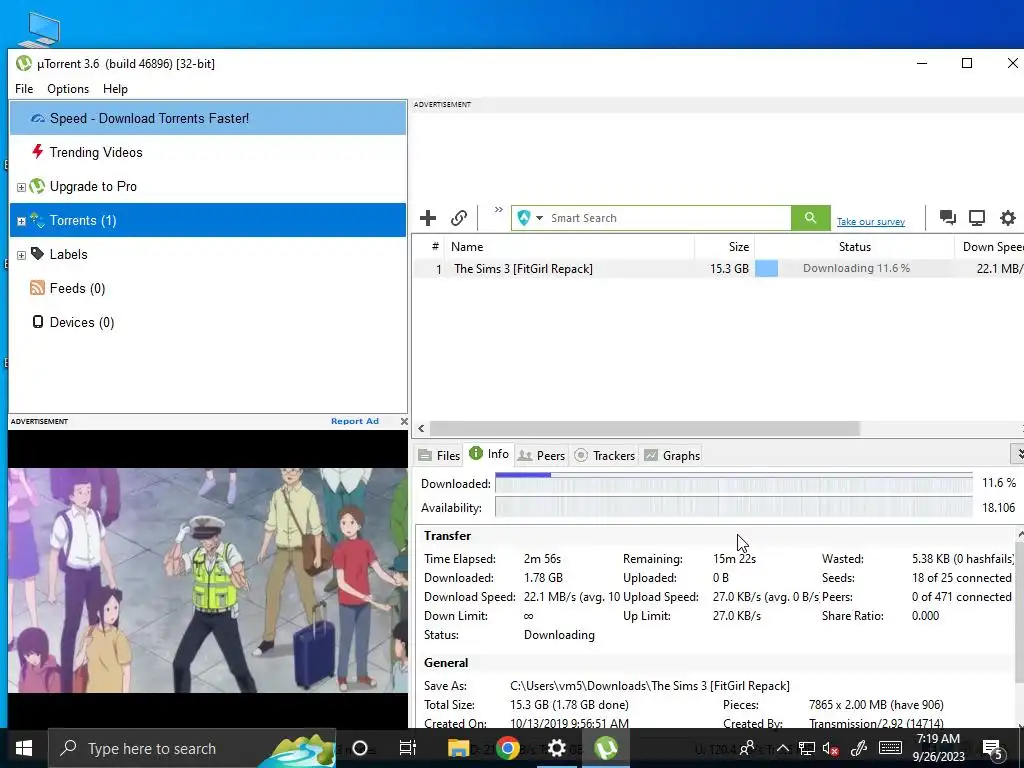Click into the Smart Search field

pos(668,218)
